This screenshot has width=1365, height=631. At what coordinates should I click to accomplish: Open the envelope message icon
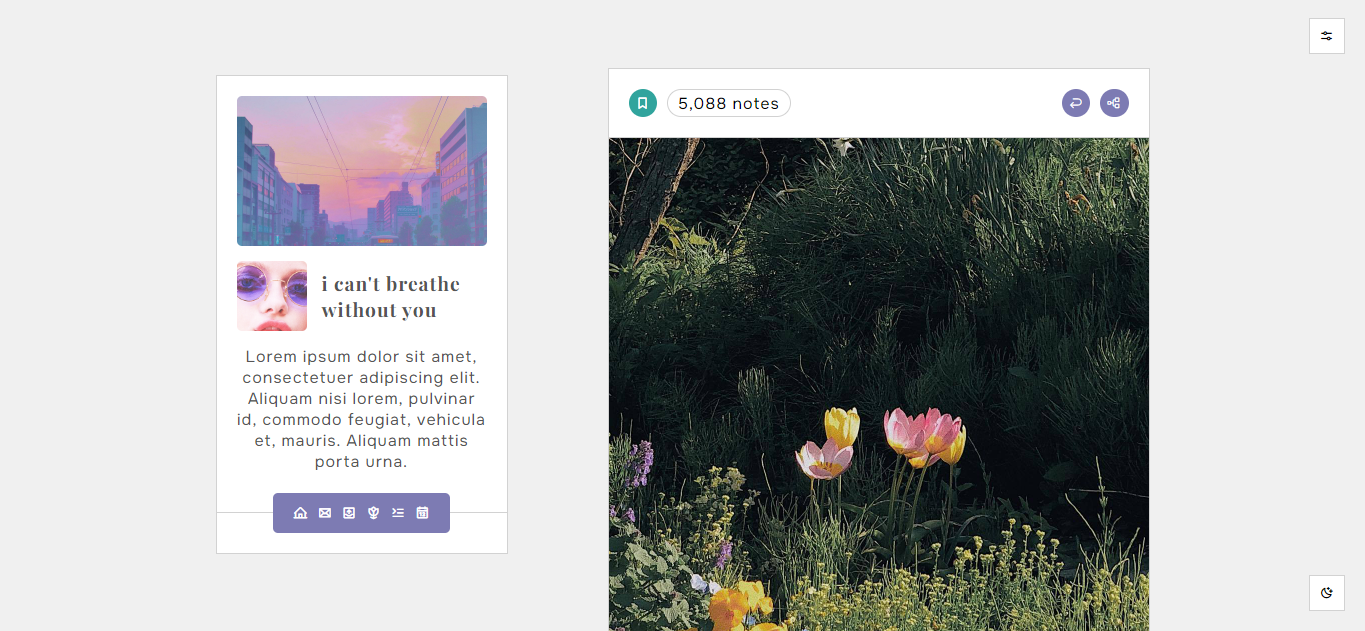point(325,513)
